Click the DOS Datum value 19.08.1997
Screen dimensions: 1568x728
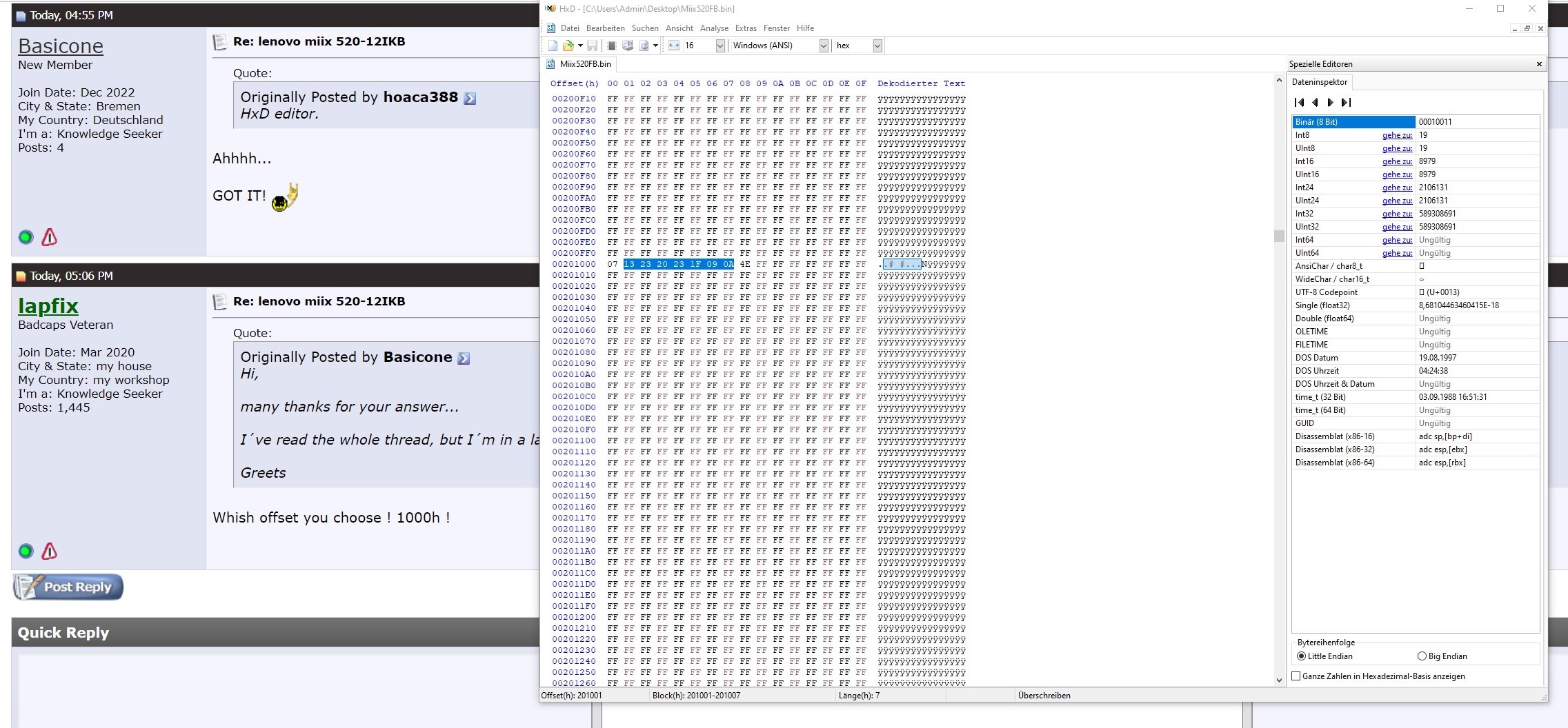pyautogui.click(x=1437, y=358)
